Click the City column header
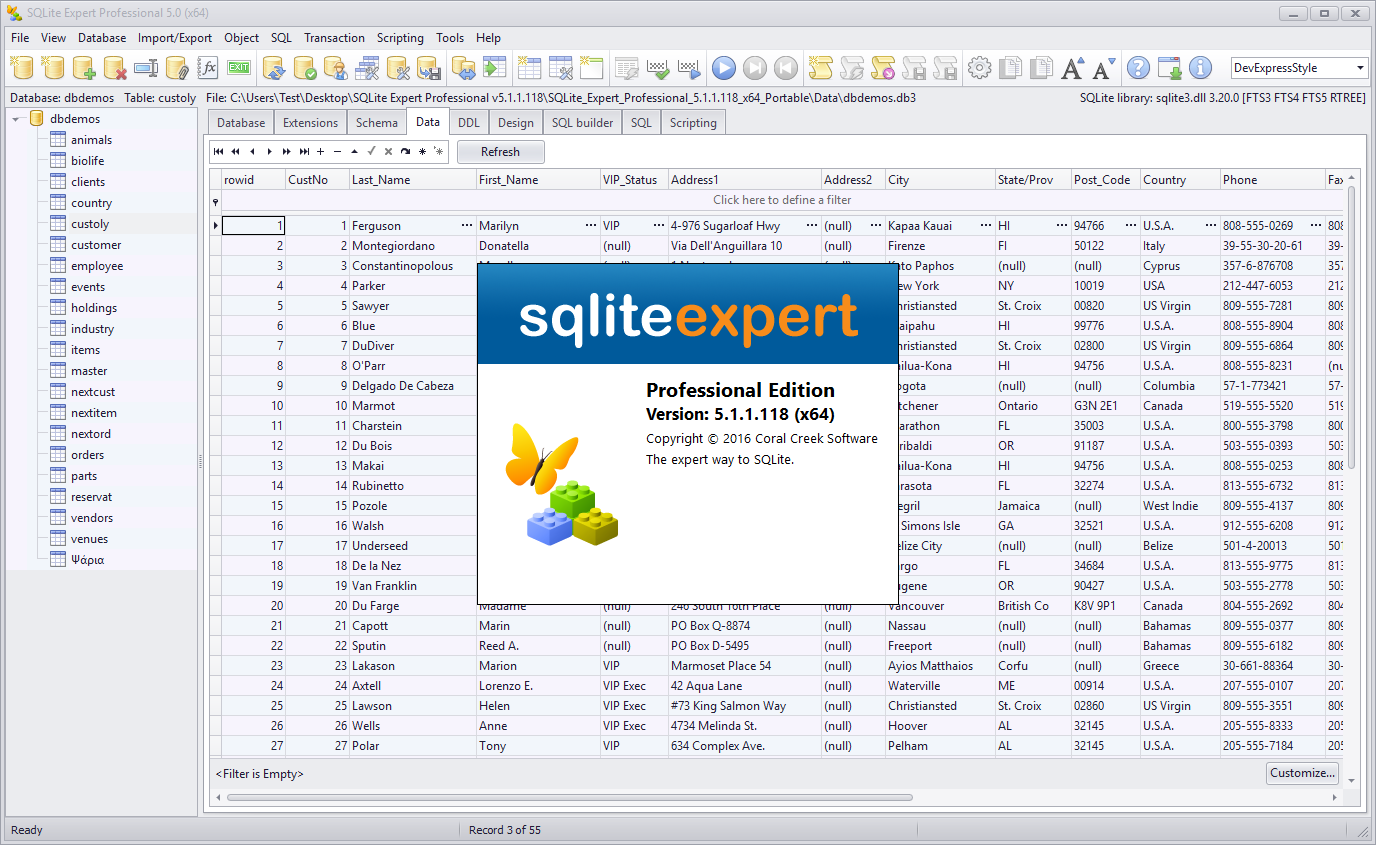 click(940, 180)
